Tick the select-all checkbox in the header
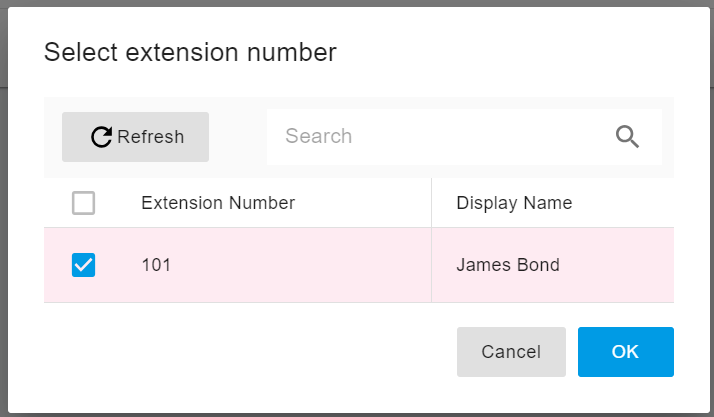This screenshot has width=714, height=417. coord(84,203)
